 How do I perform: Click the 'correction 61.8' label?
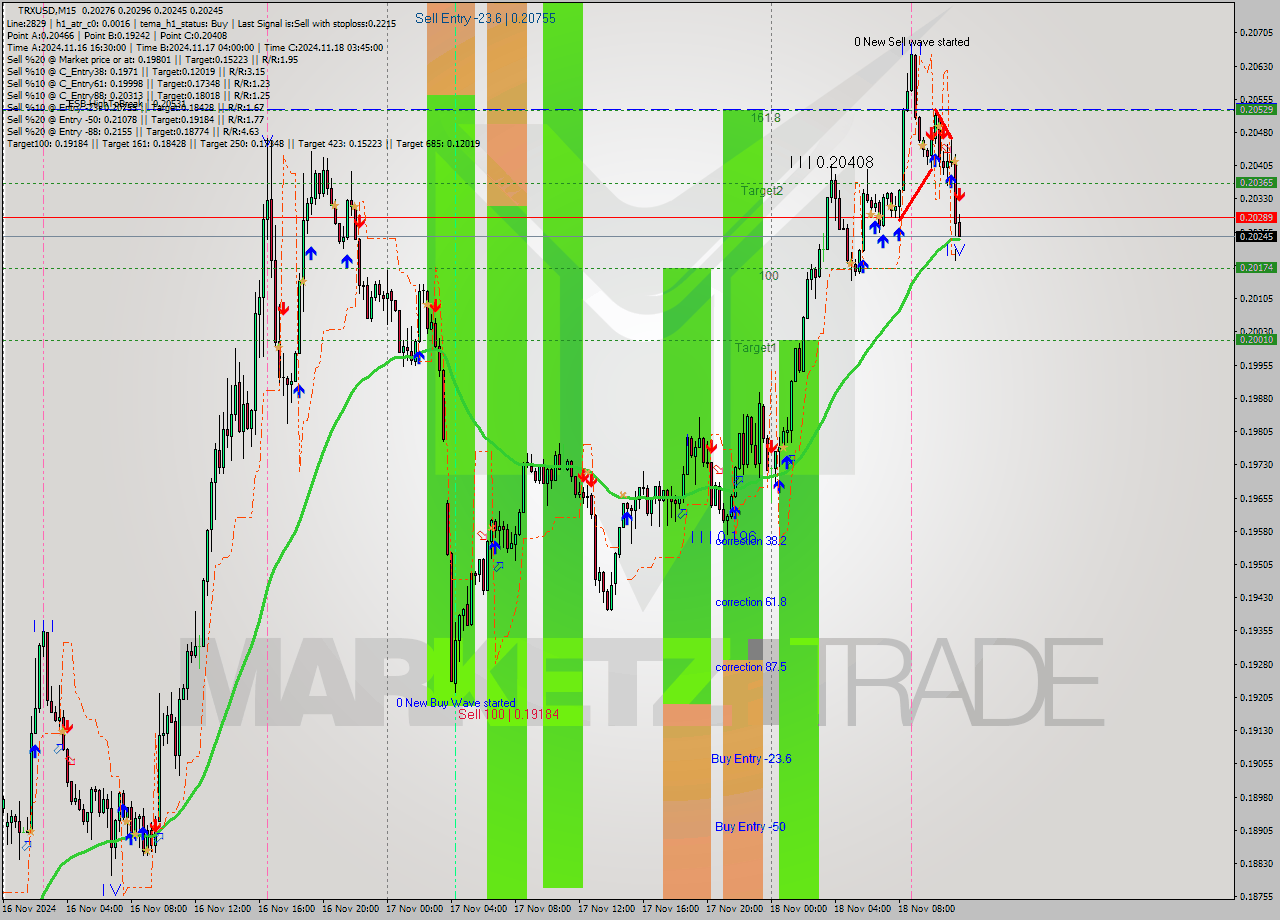pos(751,602)
